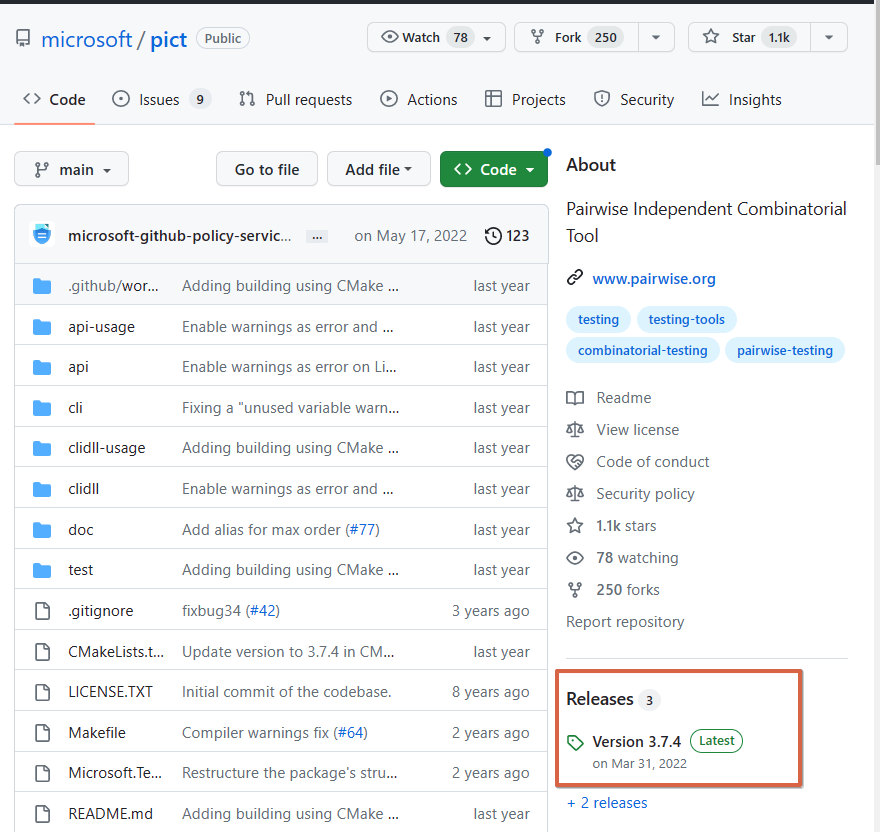View the 250 forks link
880x832 pixels.
tap(613, 590)
